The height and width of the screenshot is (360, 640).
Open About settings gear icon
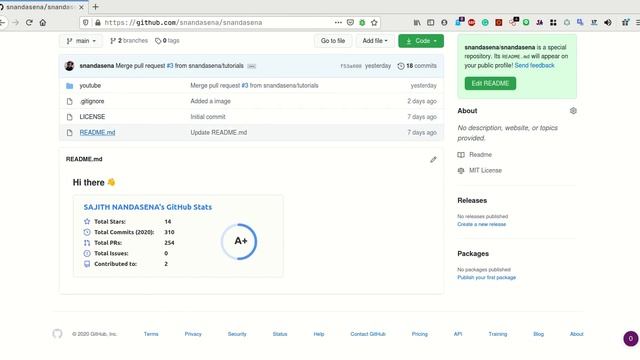pyautogui.click(x=573, y=111)
